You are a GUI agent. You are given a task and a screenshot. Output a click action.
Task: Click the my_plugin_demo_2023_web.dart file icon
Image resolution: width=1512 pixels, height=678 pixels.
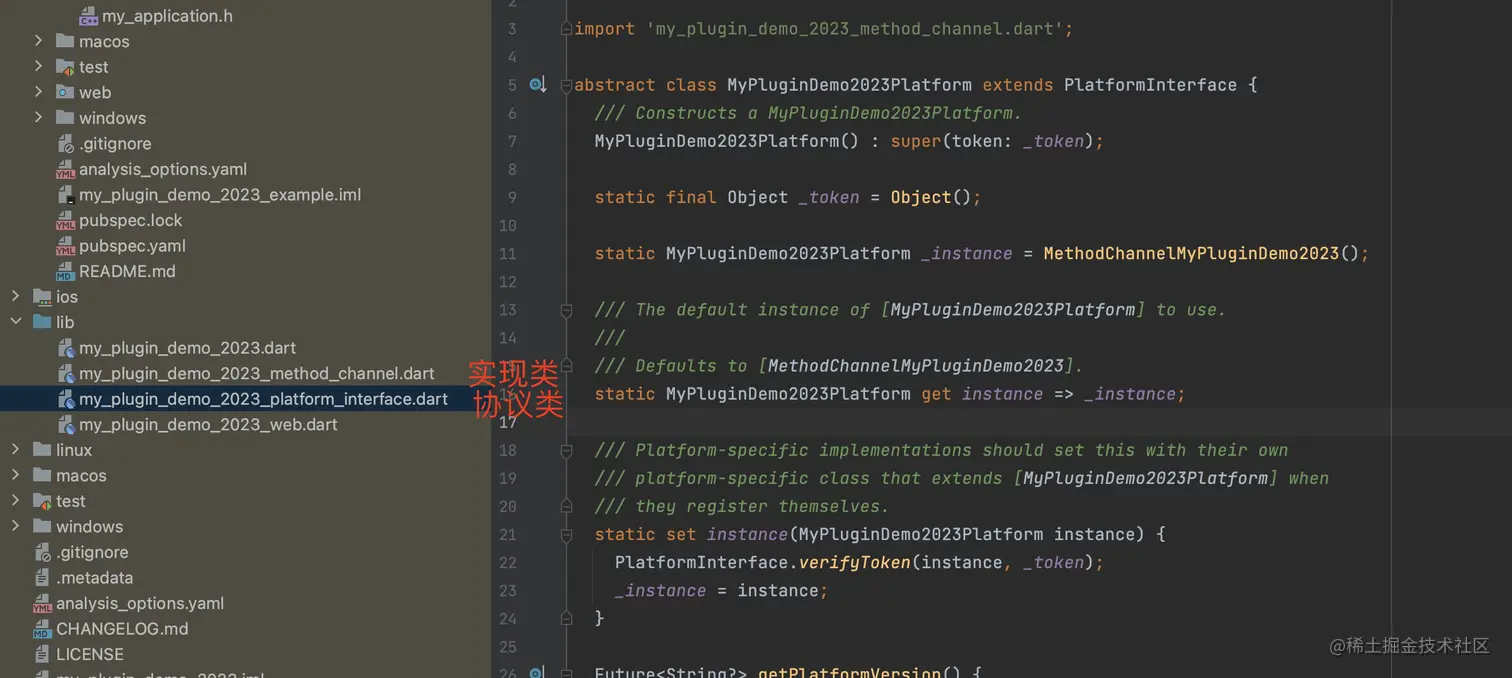point(65,424)
